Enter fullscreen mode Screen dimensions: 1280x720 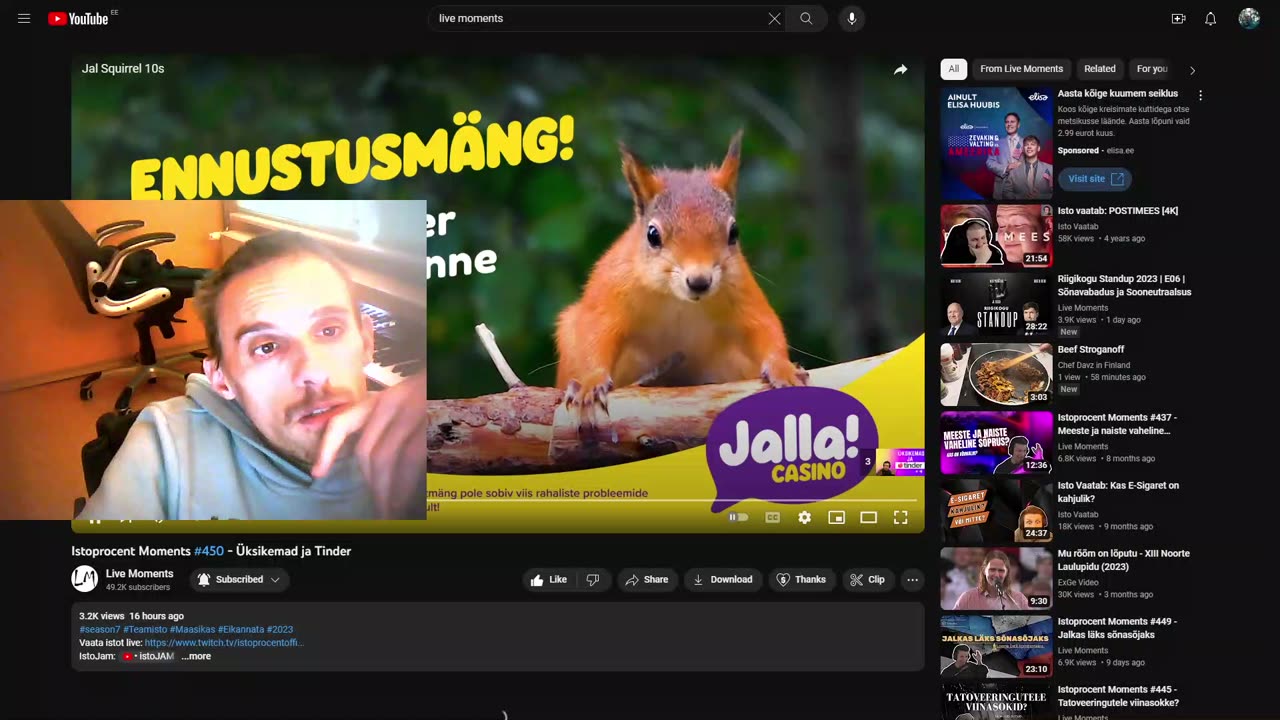900,517
